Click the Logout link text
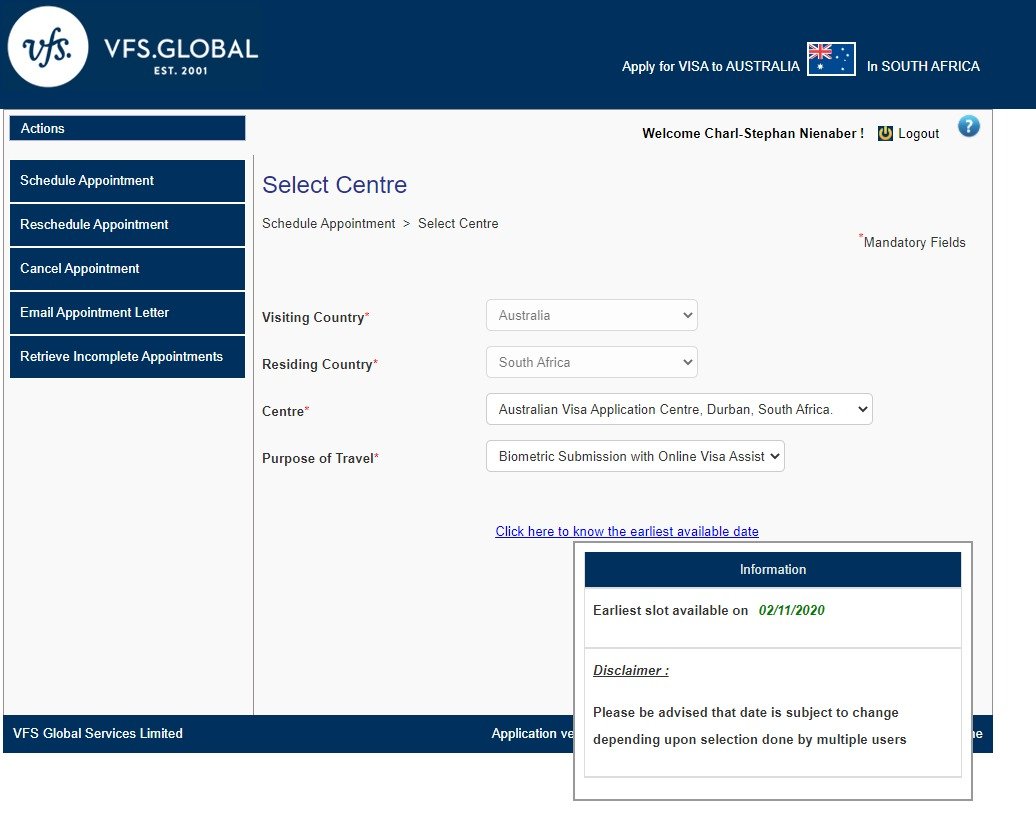 click(x=918, y=133)
